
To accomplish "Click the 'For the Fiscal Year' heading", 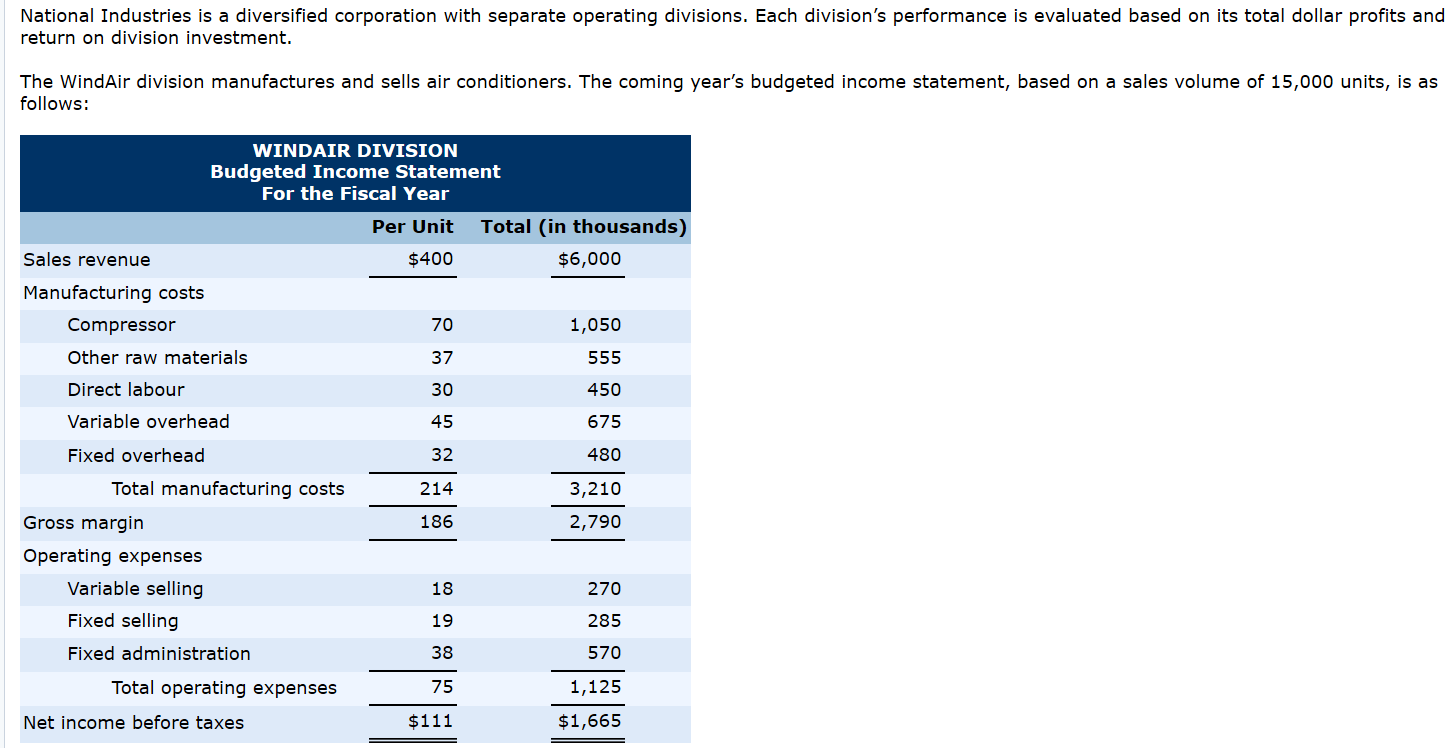I will pyautogui.click(x=355, y=194).
